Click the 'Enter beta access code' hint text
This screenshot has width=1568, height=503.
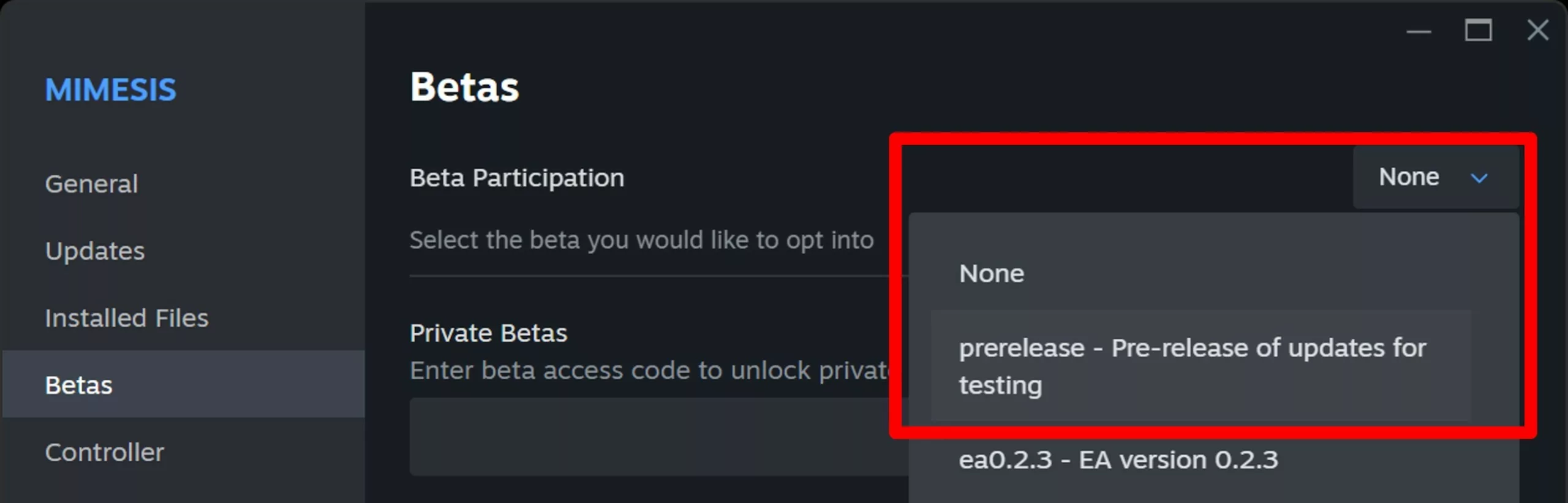click(x=649, y=371)
